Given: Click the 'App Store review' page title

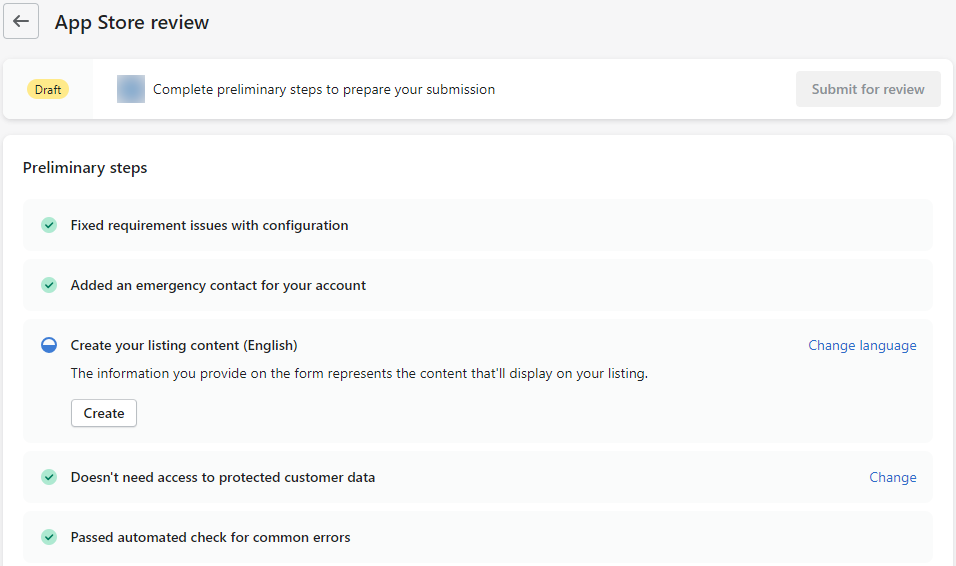Looking at the screenshot, I should pyautogui.click(x=132, y=22).
